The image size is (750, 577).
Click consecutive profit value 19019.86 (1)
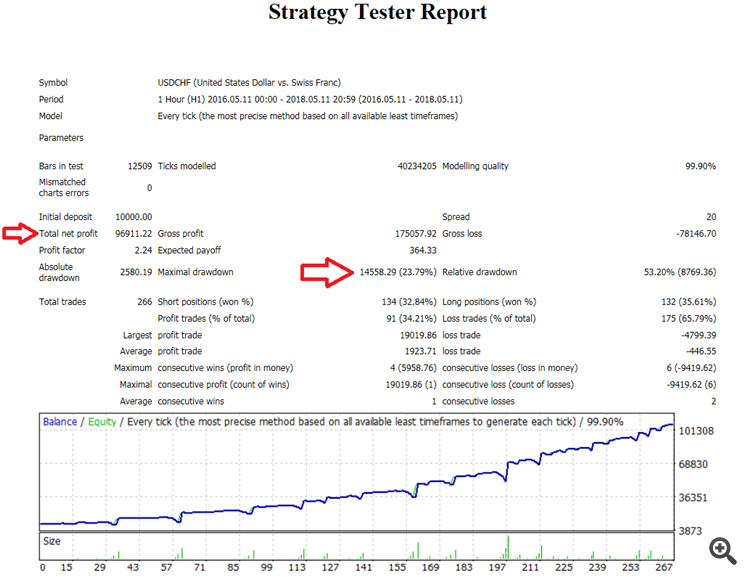point(411,385)
